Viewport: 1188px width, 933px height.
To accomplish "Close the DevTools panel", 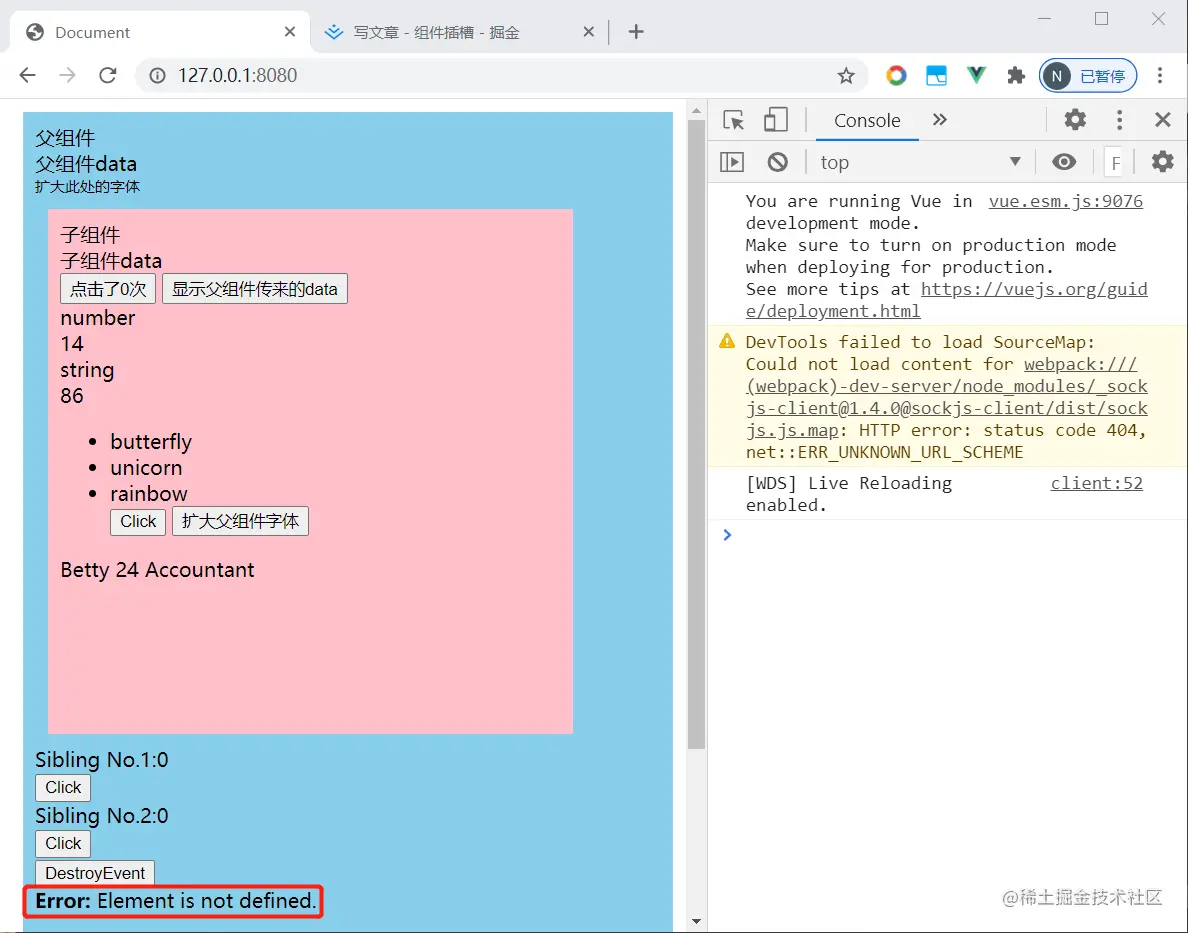I will tap(1162, 120).
